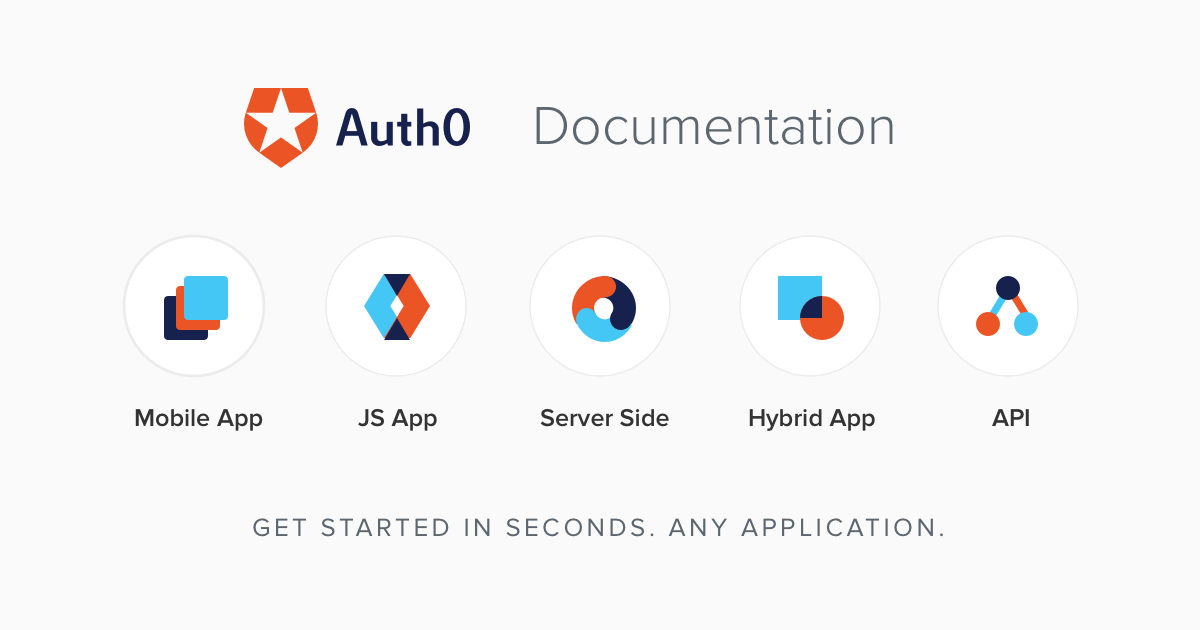Click the Auth0 wordmark text
This screenshot has height=630, width=1200.
click(x=403, y=127)
